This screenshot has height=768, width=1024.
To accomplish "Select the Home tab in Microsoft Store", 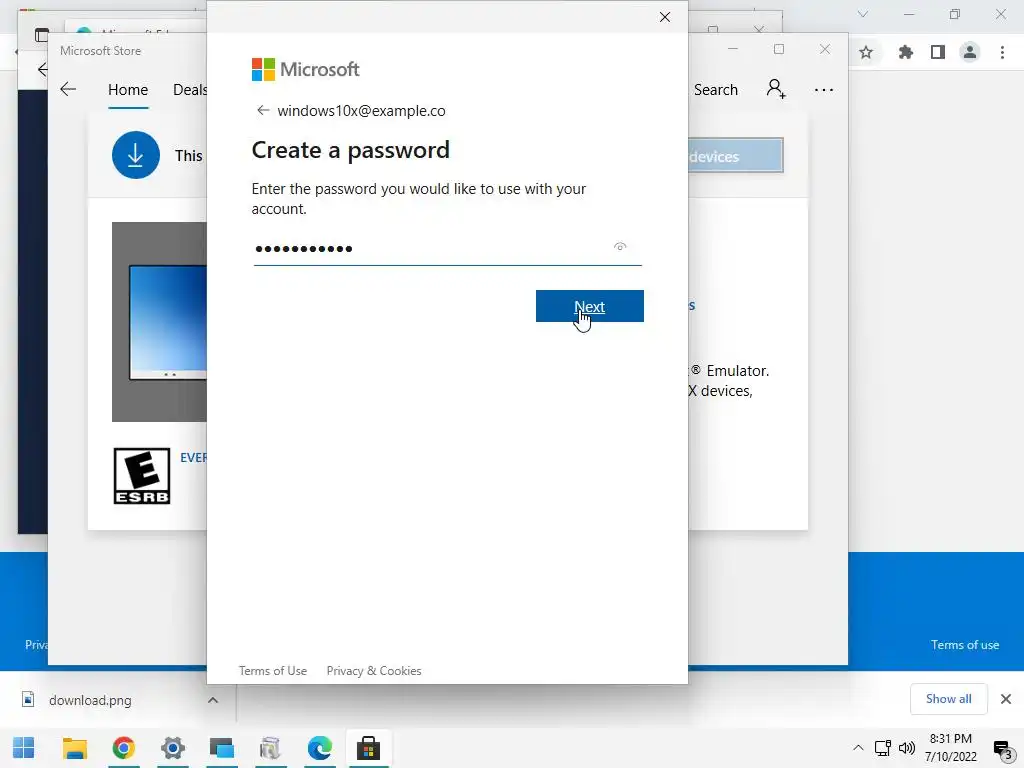I will point(128,89).
